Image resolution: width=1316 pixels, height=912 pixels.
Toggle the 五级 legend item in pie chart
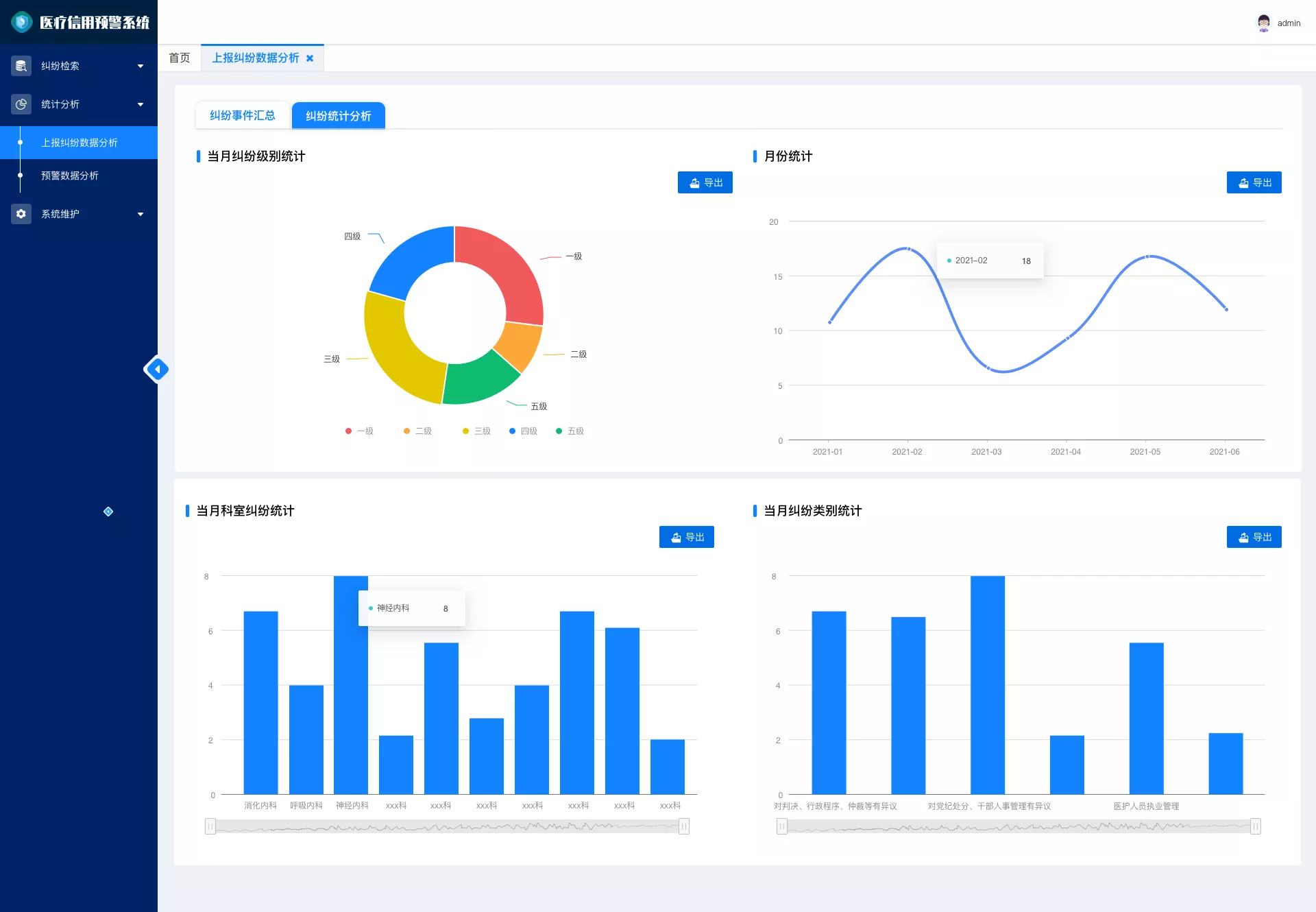[570, 431]
